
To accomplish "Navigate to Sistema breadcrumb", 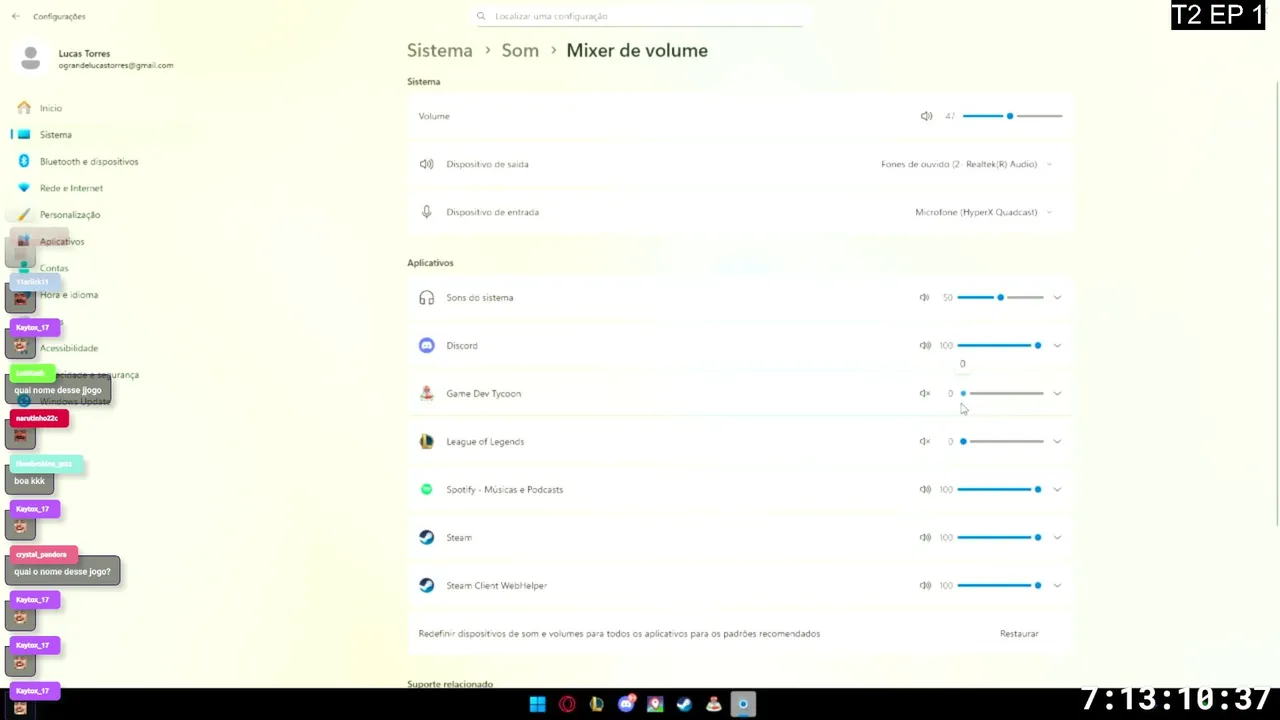I will tap(439, 50).
